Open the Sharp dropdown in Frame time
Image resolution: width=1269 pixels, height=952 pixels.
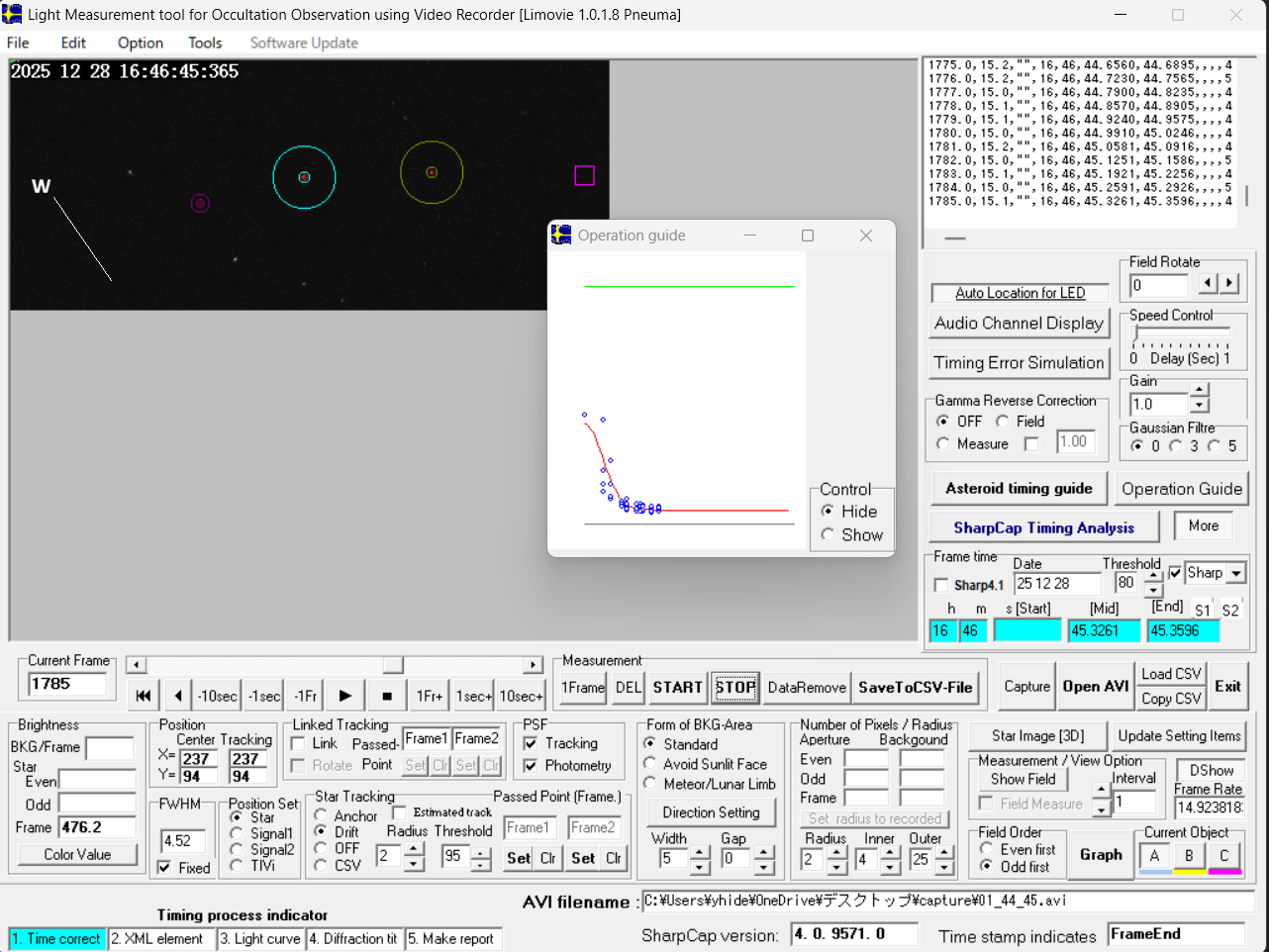(x=1236, y=573)
